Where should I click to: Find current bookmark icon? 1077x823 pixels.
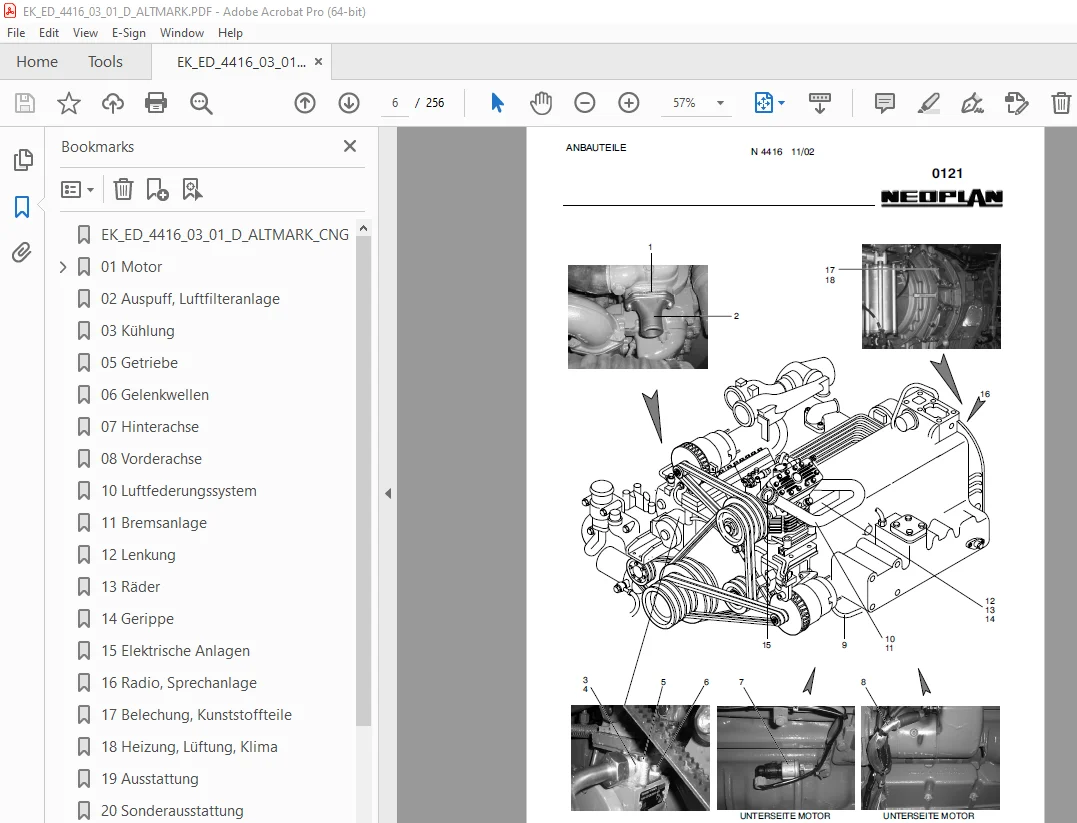click(x=192, y=189)
